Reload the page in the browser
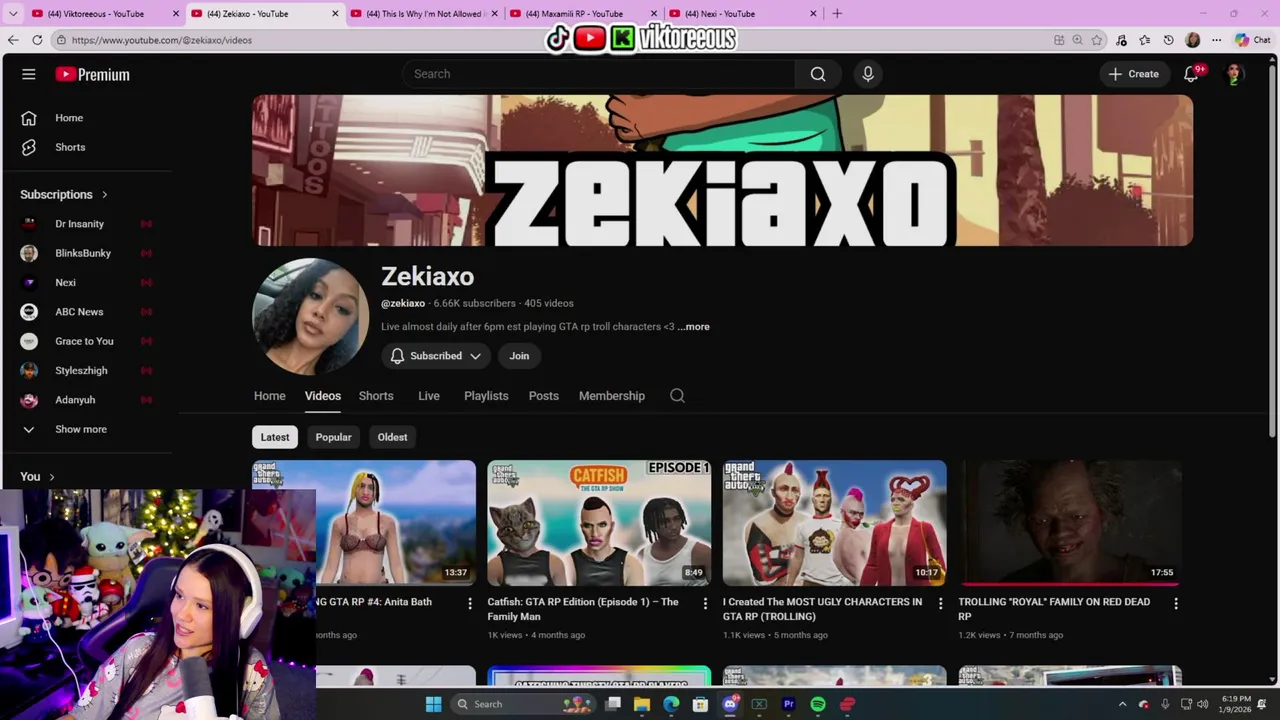This screenshot has height=720, width=1280. (x=37, y=40)
